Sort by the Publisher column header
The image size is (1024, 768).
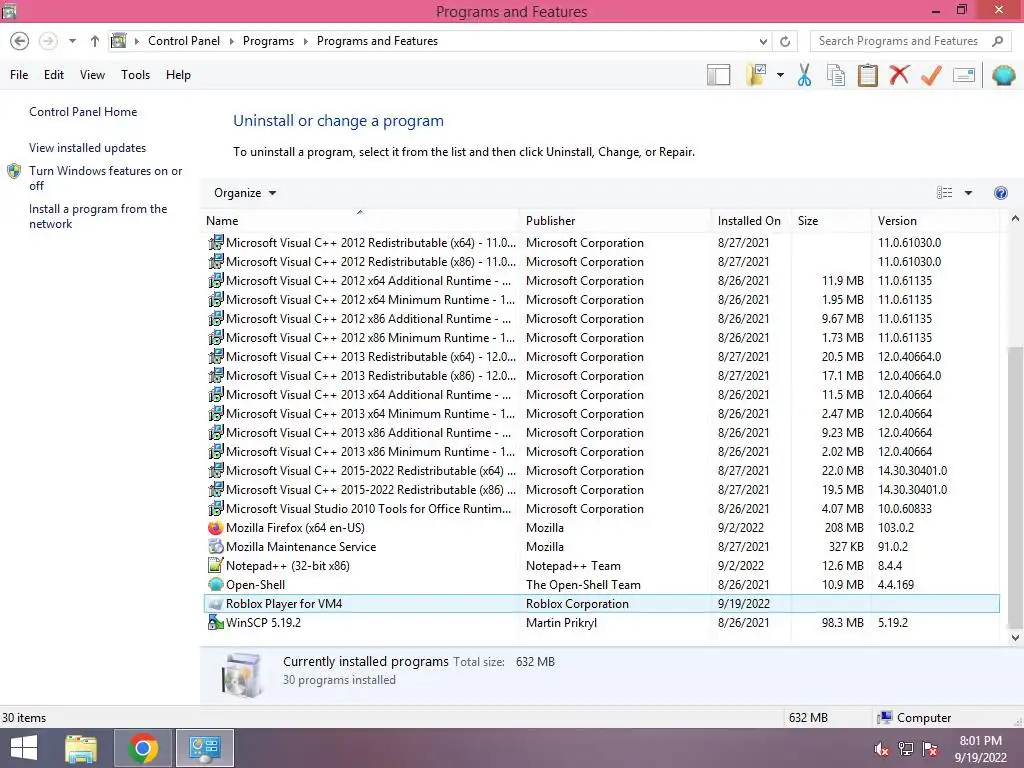point(615,221)
